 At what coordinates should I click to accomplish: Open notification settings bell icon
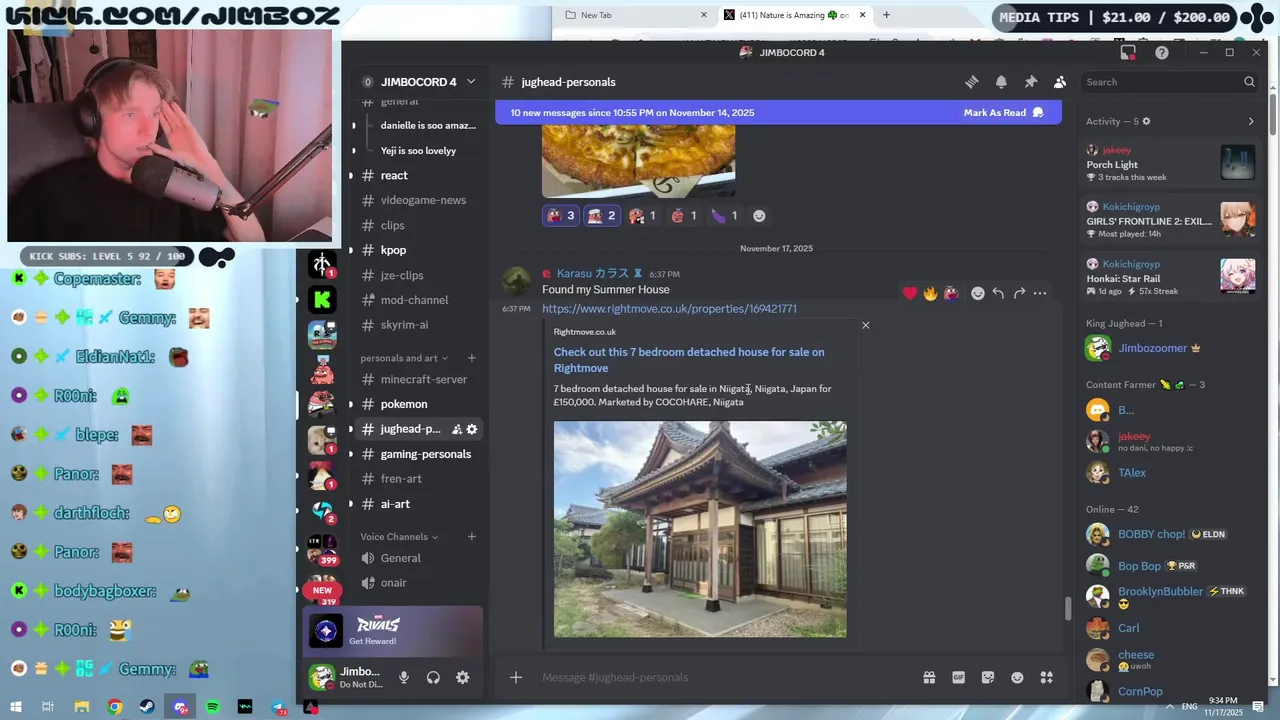pos(1001,82)
